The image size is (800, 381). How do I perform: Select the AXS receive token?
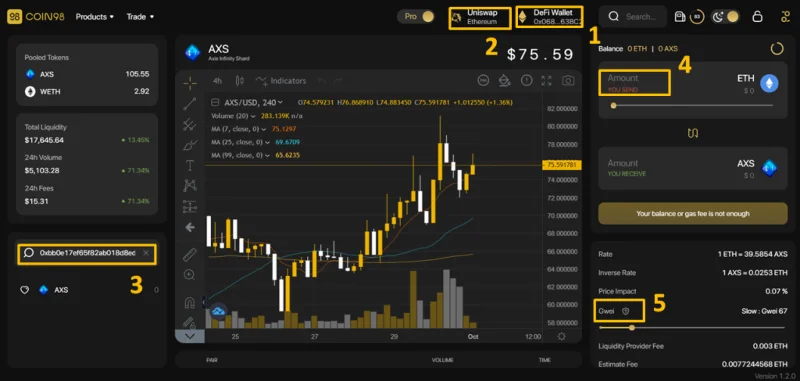coord(757,168)
